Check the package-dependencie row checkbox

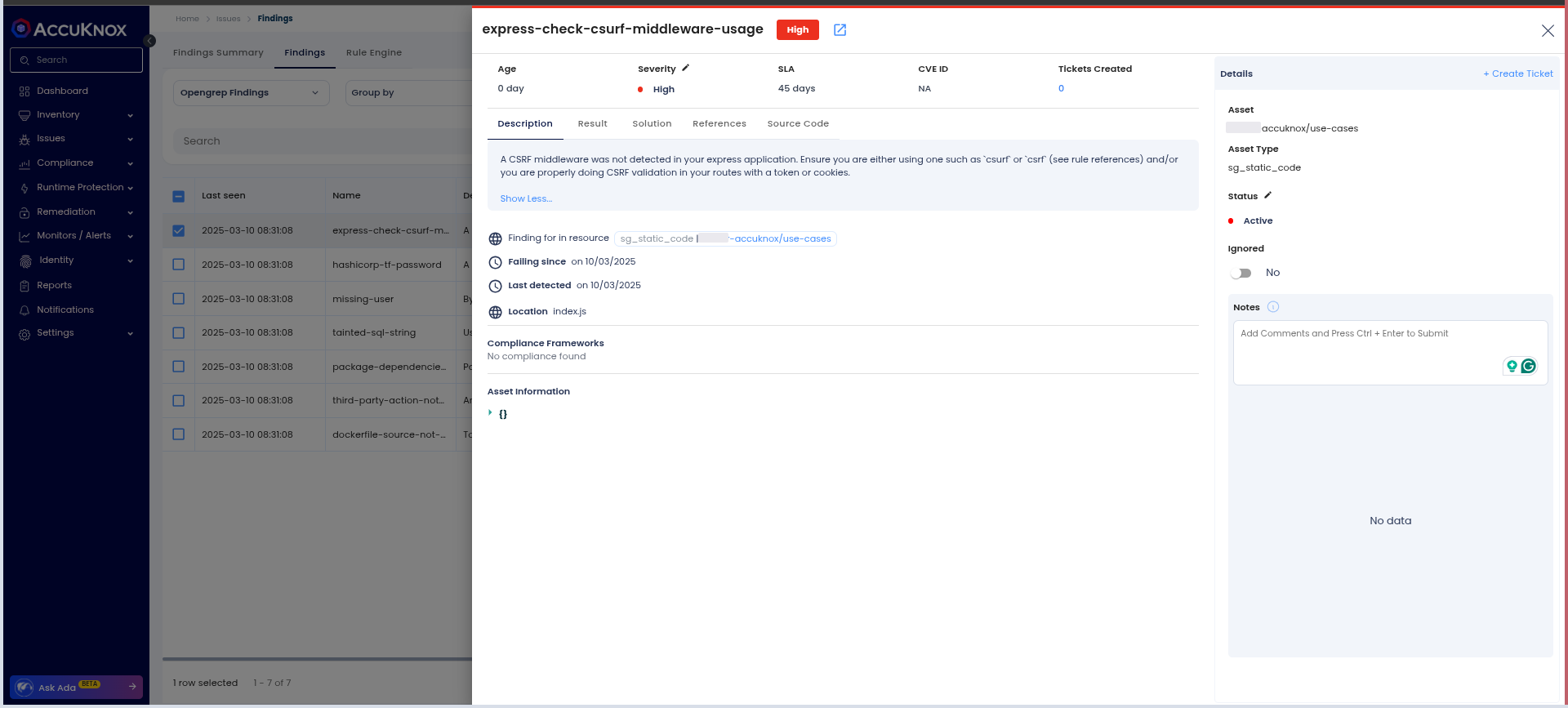coord(179,367)
